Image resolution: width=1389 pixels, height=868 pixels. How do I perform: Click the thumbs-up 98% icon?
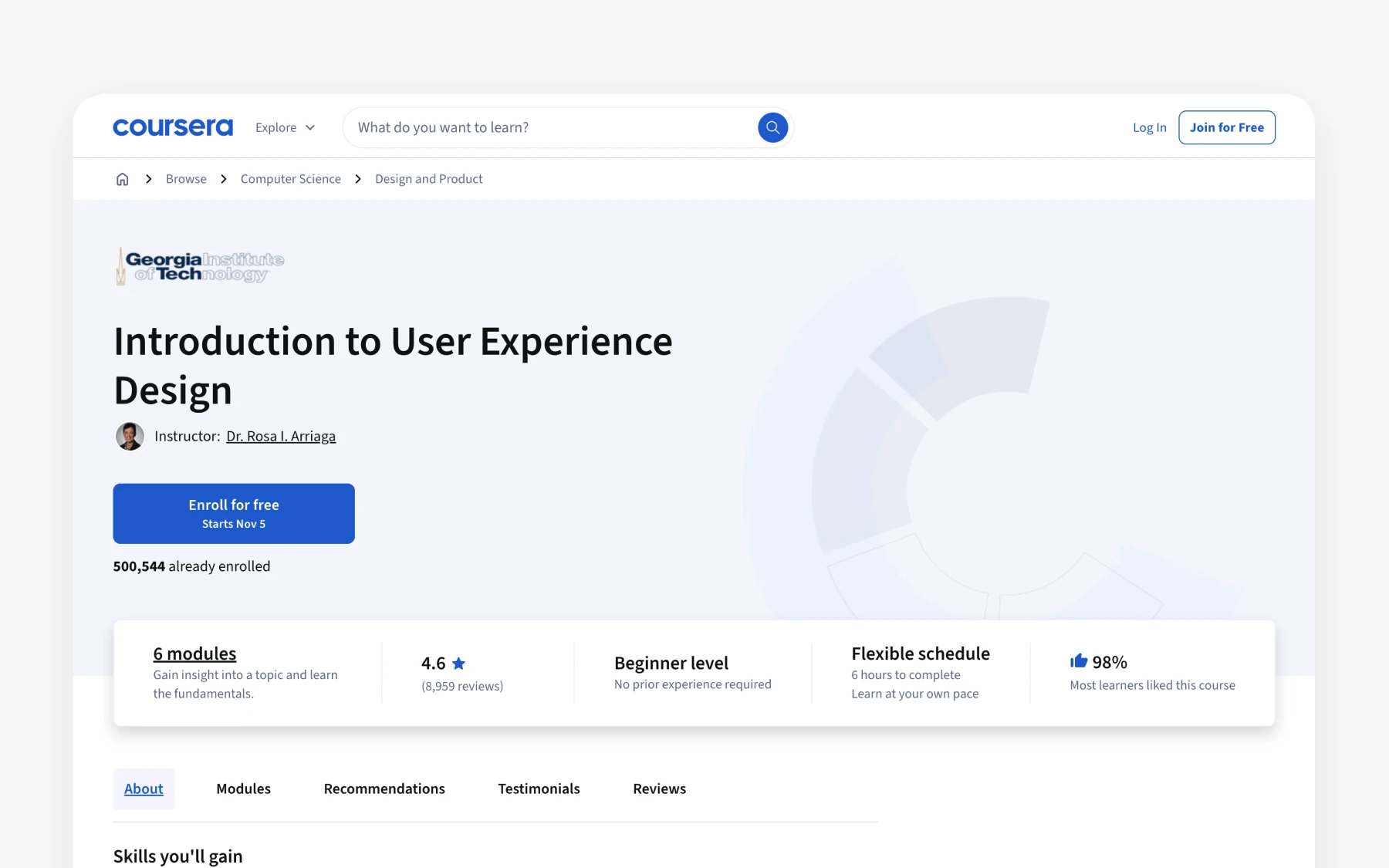pyautogui.click(x=1079, y=661)
